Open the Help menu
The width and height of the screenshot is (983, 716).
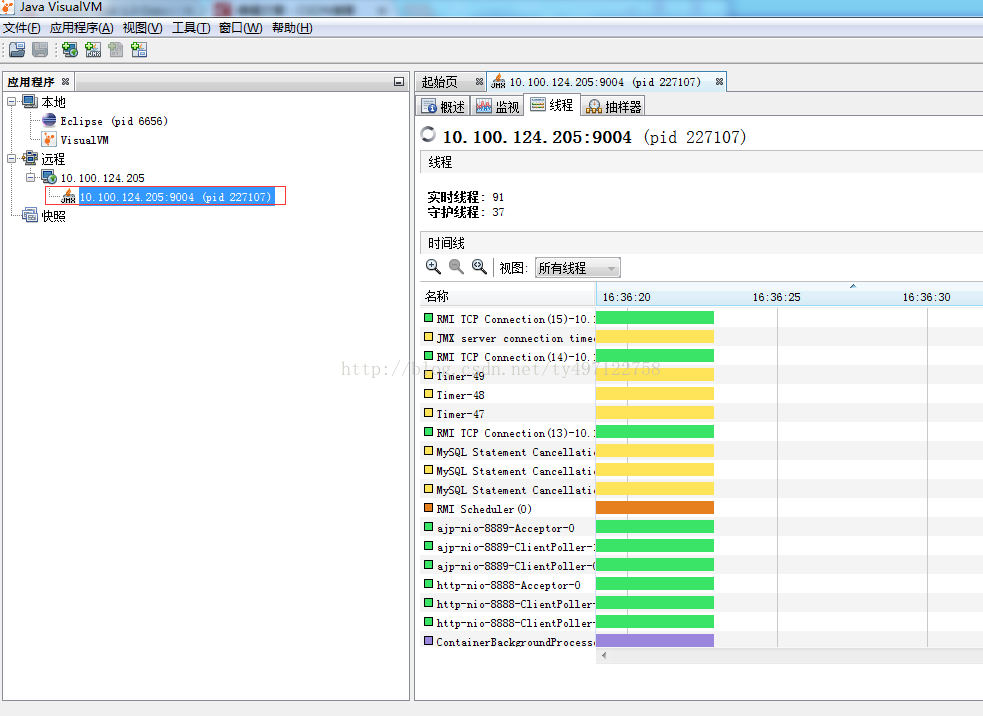(x=292, y=28)
